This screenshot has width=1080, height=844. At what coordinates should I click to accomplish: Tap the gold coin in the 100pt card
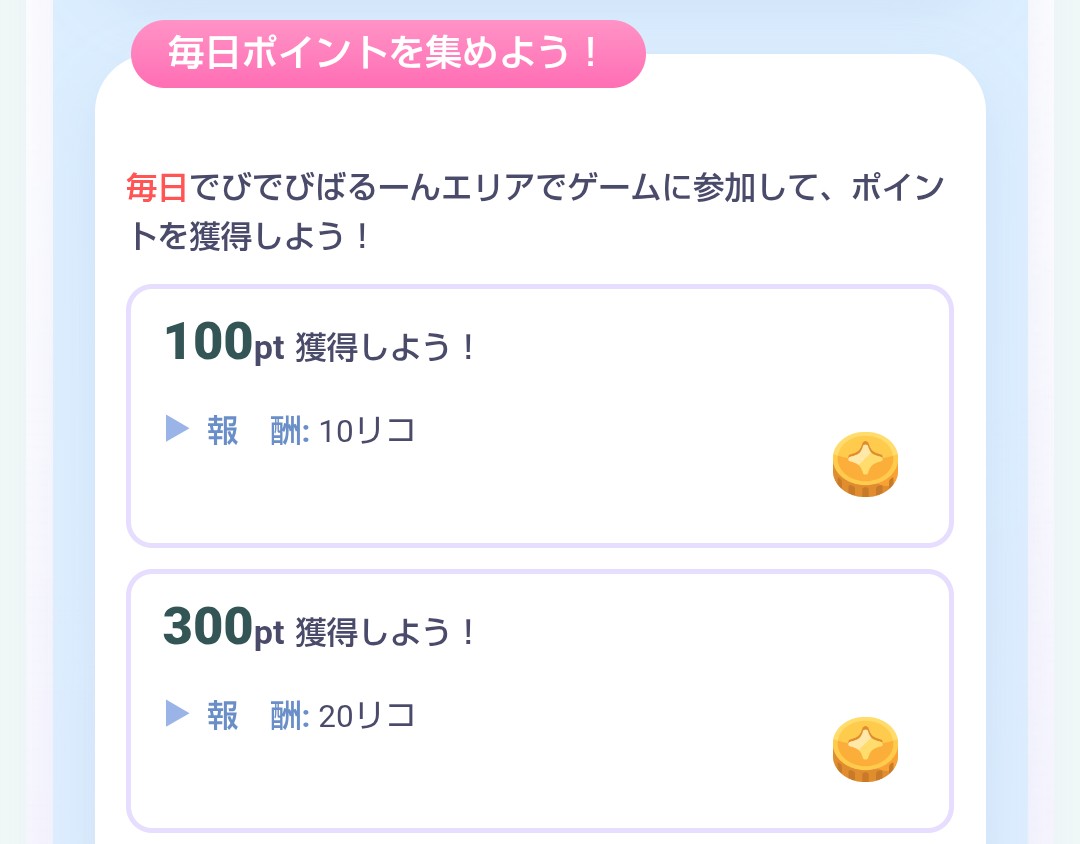[865, 464]
